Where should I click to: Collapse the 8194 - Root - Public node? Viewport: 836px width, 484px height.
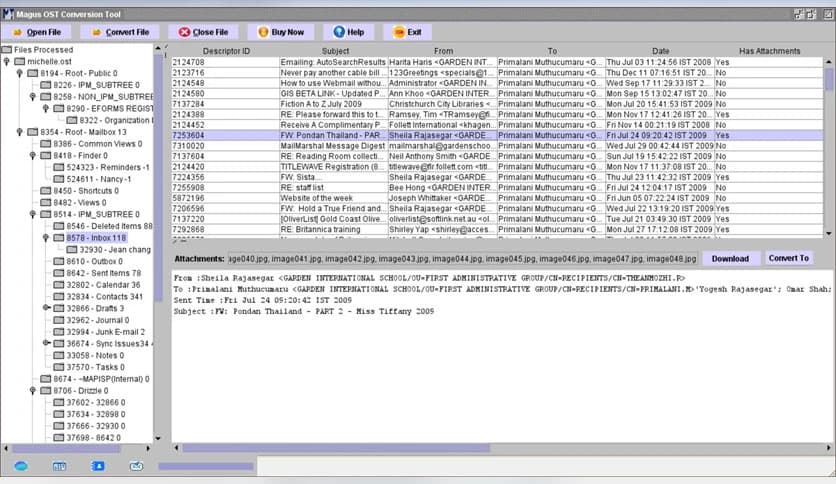click(20, 74)
